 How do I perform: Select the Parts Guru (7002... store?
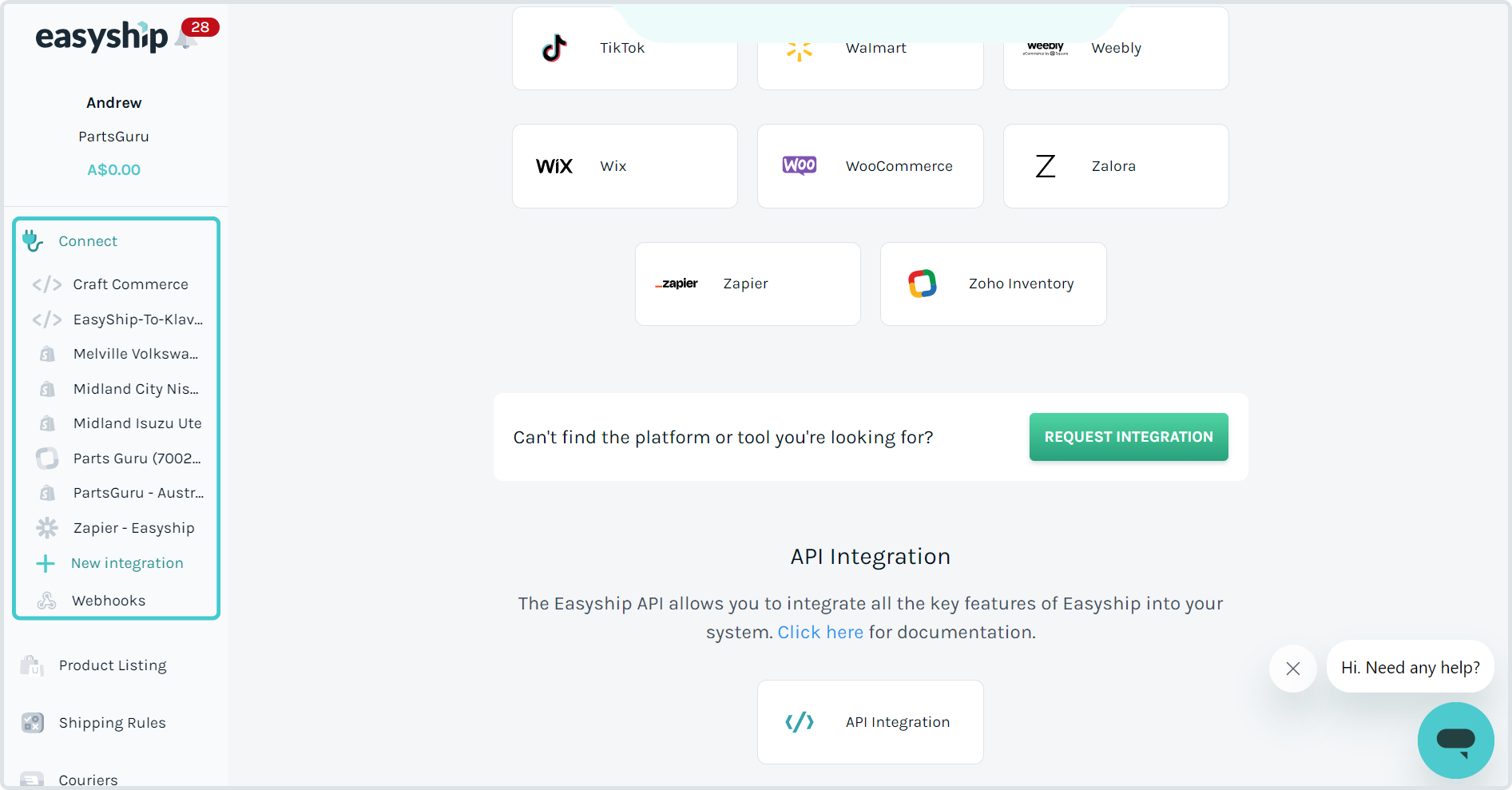tap(137, 459)
